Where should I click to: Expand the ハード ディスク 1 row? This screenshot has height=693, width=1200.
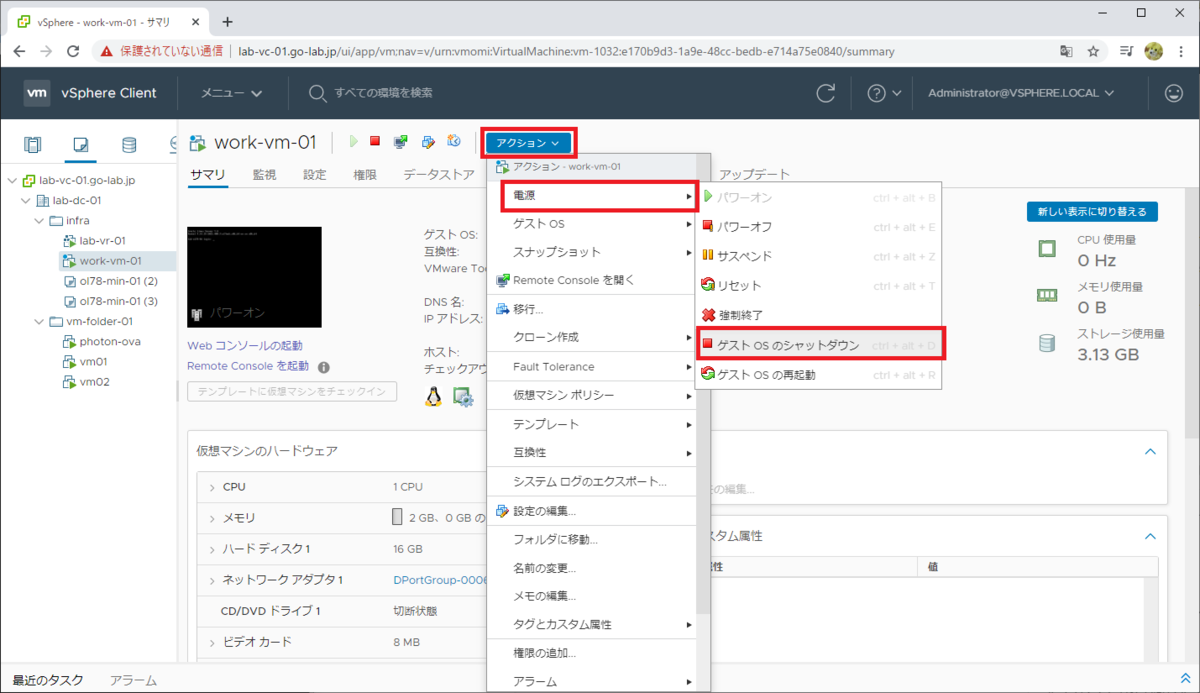point(212,549)
